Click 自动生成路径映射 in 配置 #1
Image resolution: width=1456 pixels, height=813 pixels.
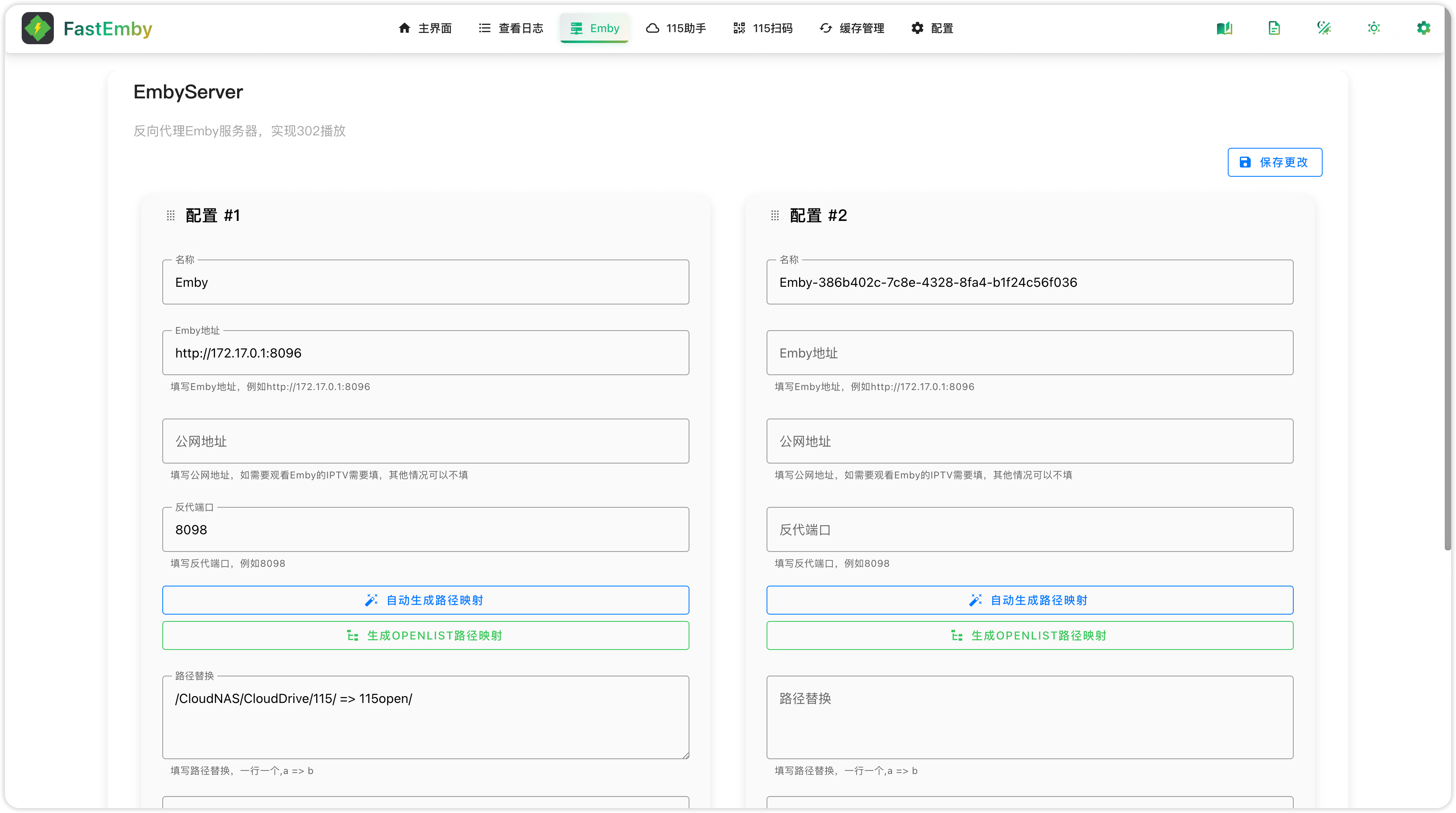(x=425, y=600)
